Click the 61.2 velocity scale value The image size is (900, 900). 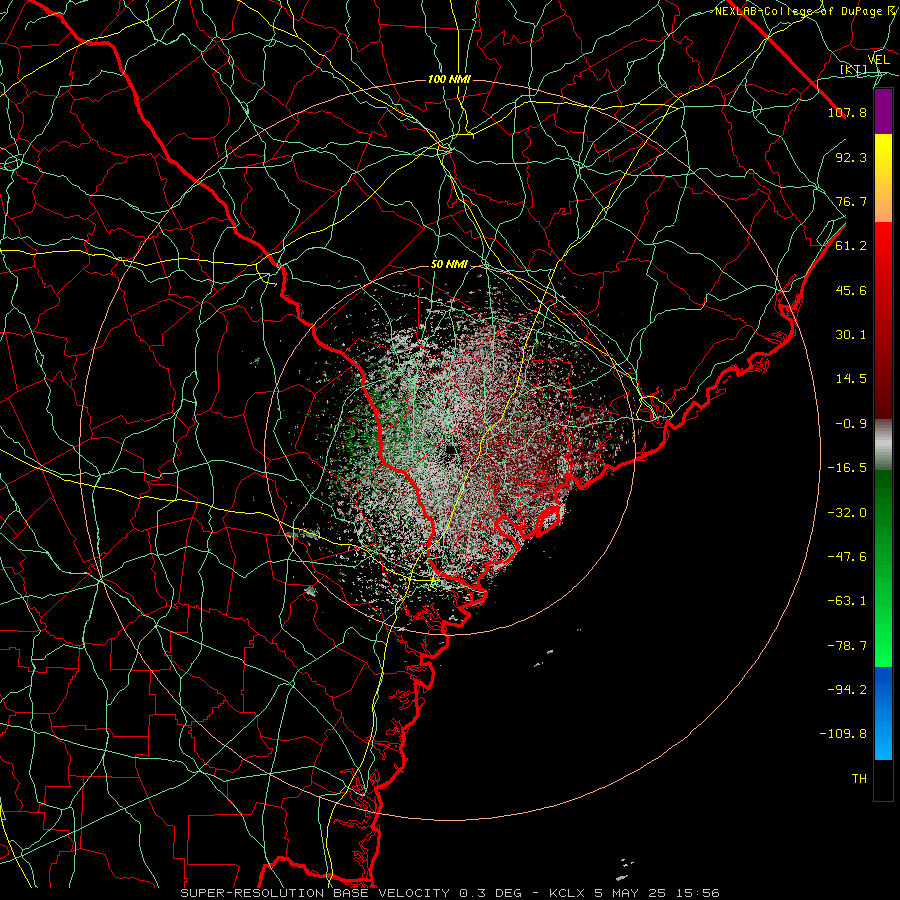pyautogui.click(x=851, y=246)
